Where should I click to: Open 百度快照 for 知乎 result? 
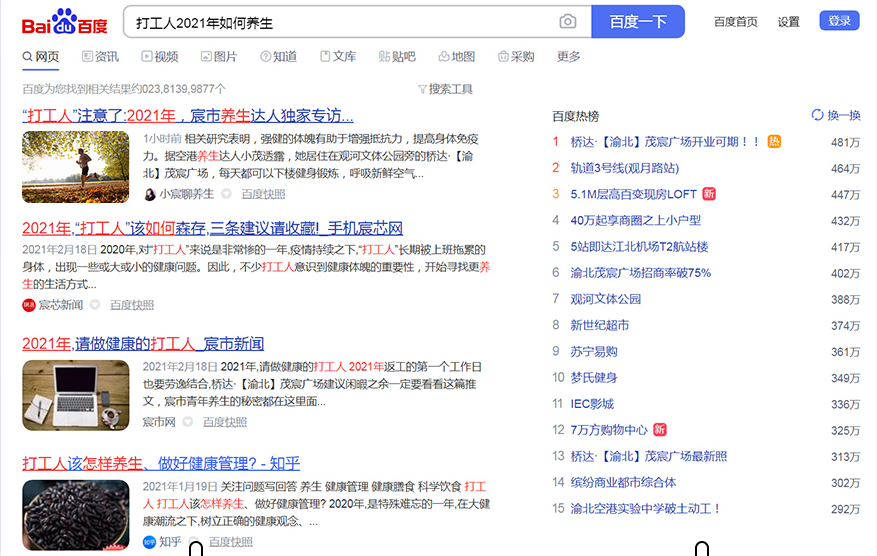click(x=230, y=542)
